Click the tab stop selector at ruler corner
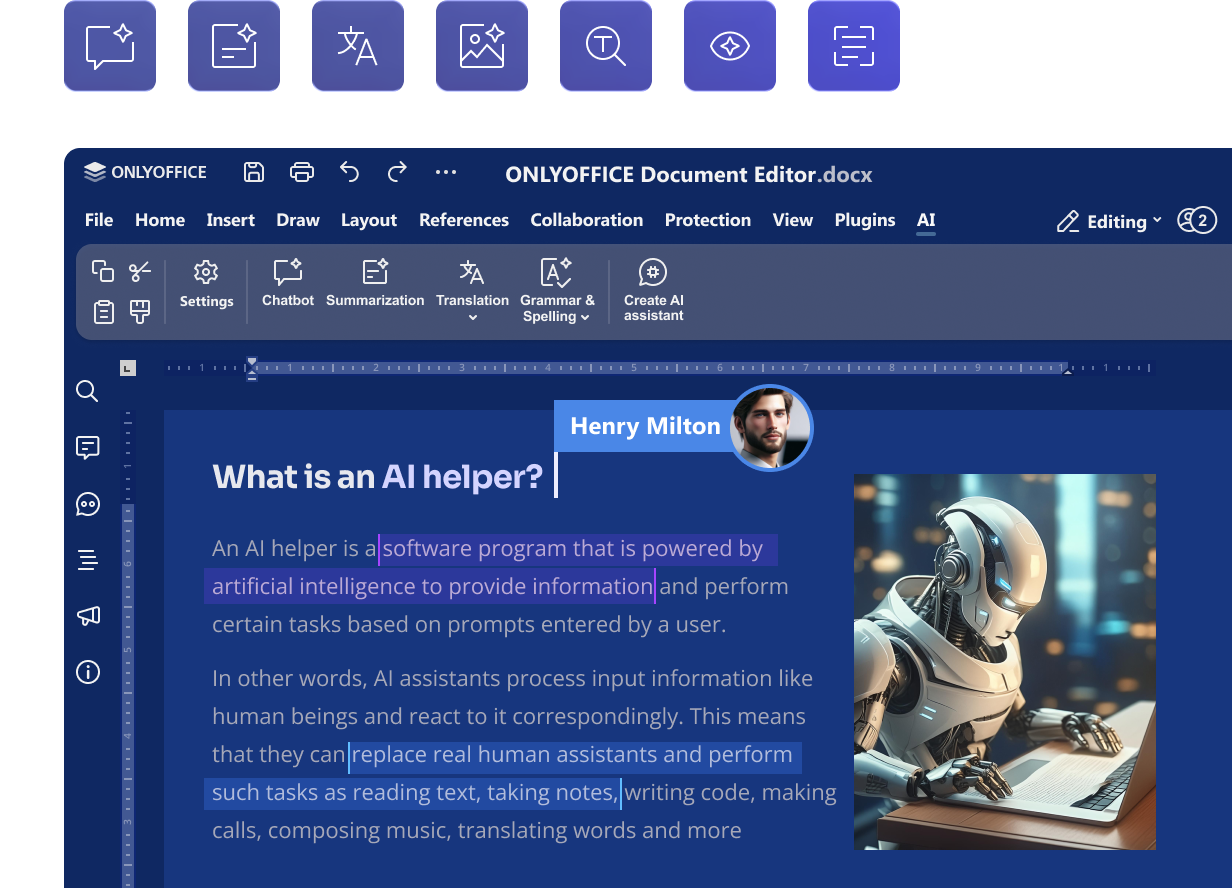The width and height of the screenshot is (1232, 888). (127, 368)
